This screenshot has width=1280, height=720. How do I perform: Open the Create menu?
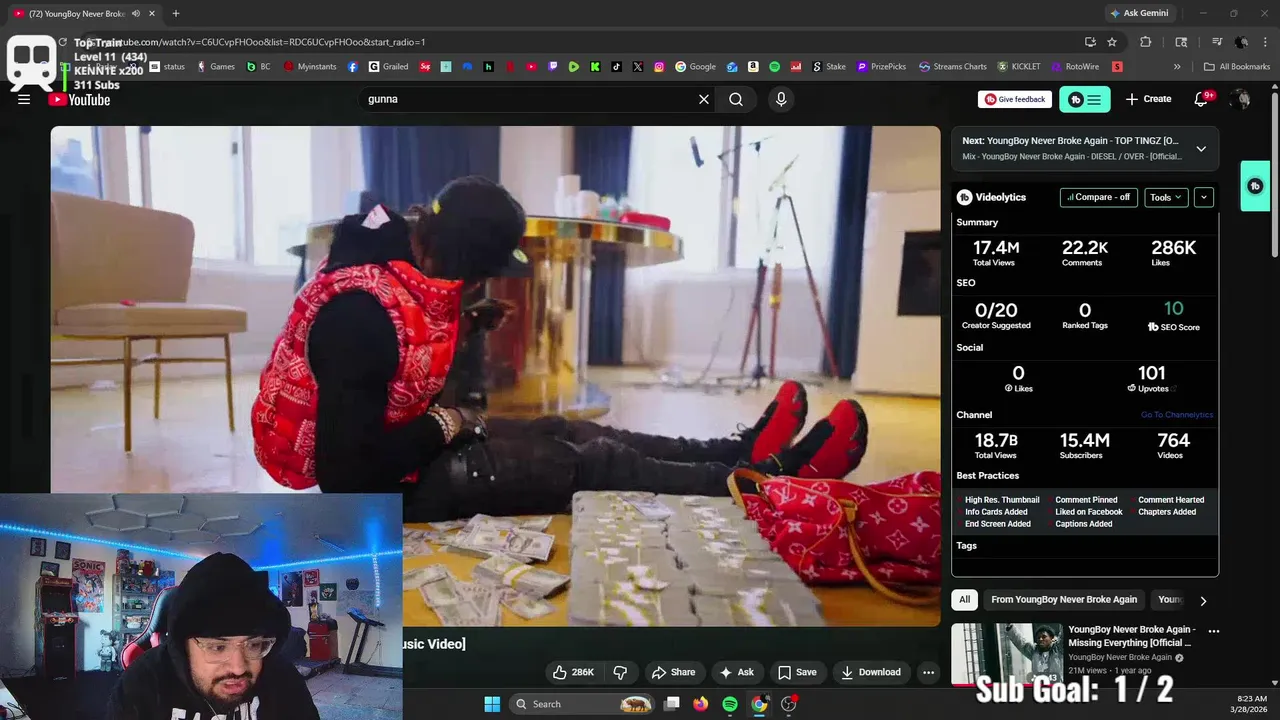[x=1148, y=99]
